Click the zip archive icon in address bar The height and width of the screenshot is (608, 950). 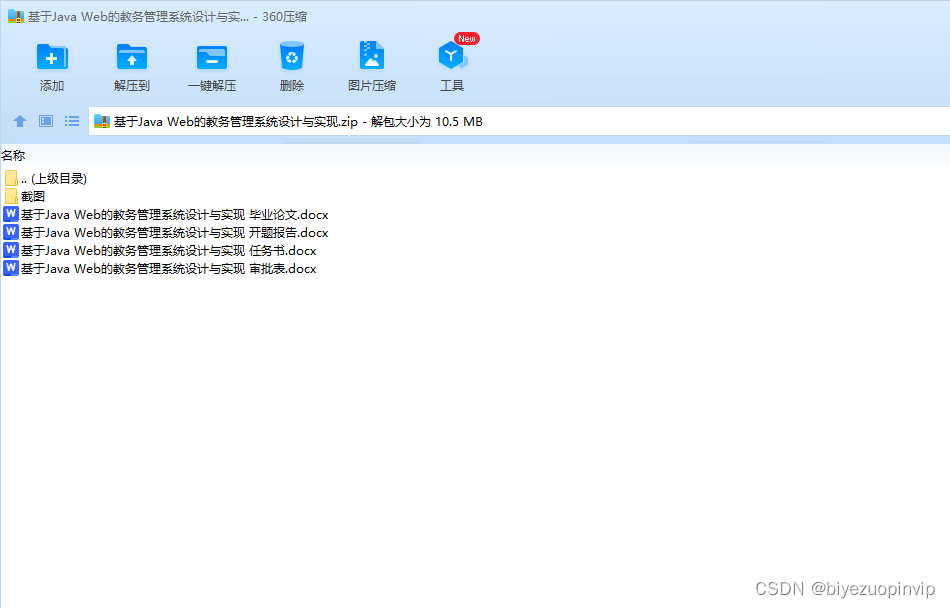[101, 121]
